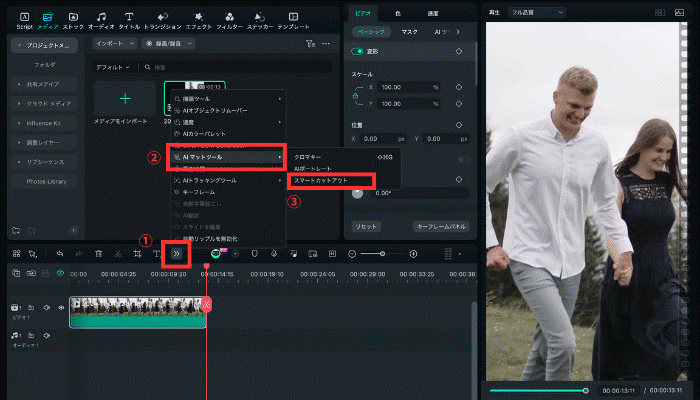700x400 pixels.
Task: Switch to the ビデオ properties tab
Action: (x=363, y=13)
